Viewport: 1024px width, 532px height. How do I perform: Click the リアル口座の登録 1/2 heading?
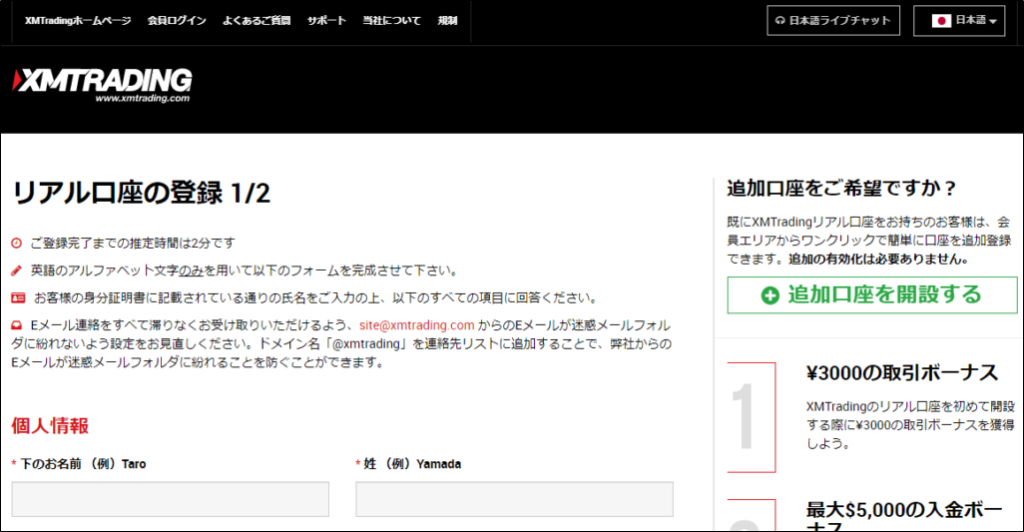[x=141, y=193]
